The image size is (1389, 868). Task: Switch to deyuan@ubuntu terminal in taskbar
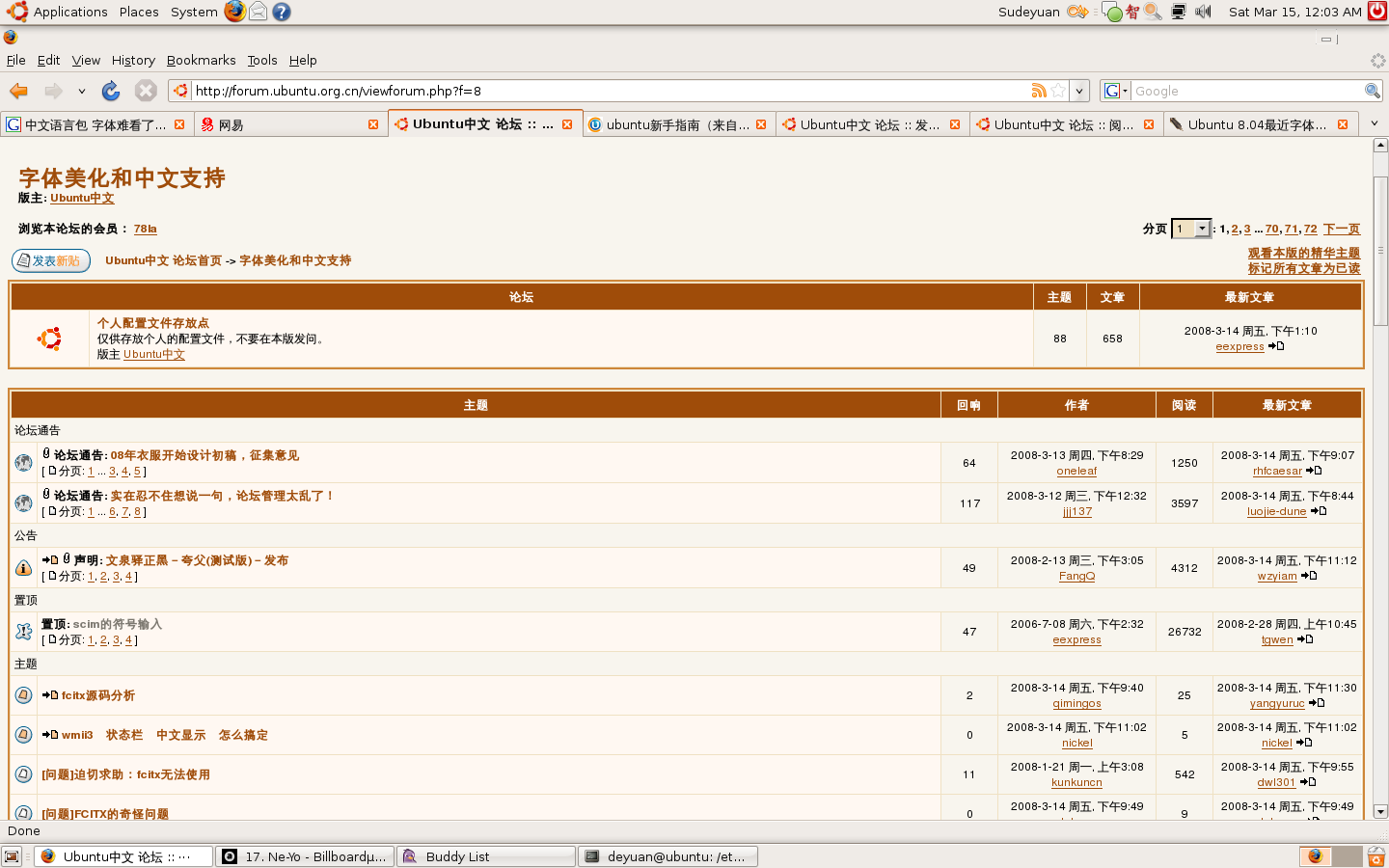[667, 856]
